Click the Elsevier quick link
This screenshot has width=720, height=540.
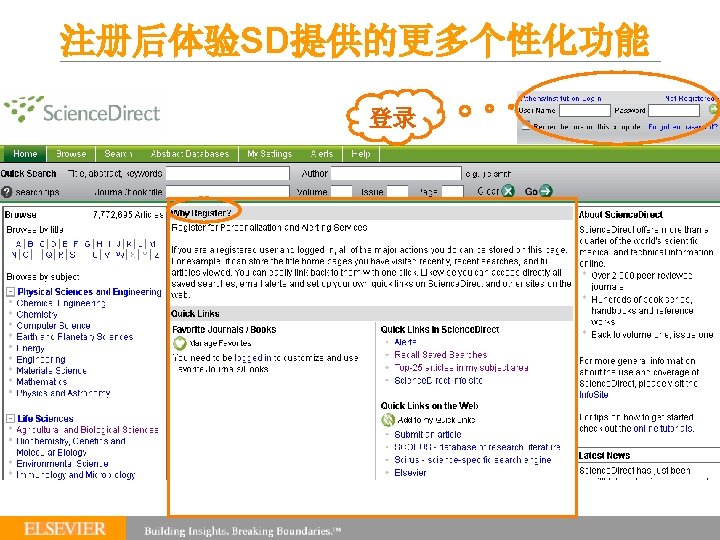click(410, 472)
